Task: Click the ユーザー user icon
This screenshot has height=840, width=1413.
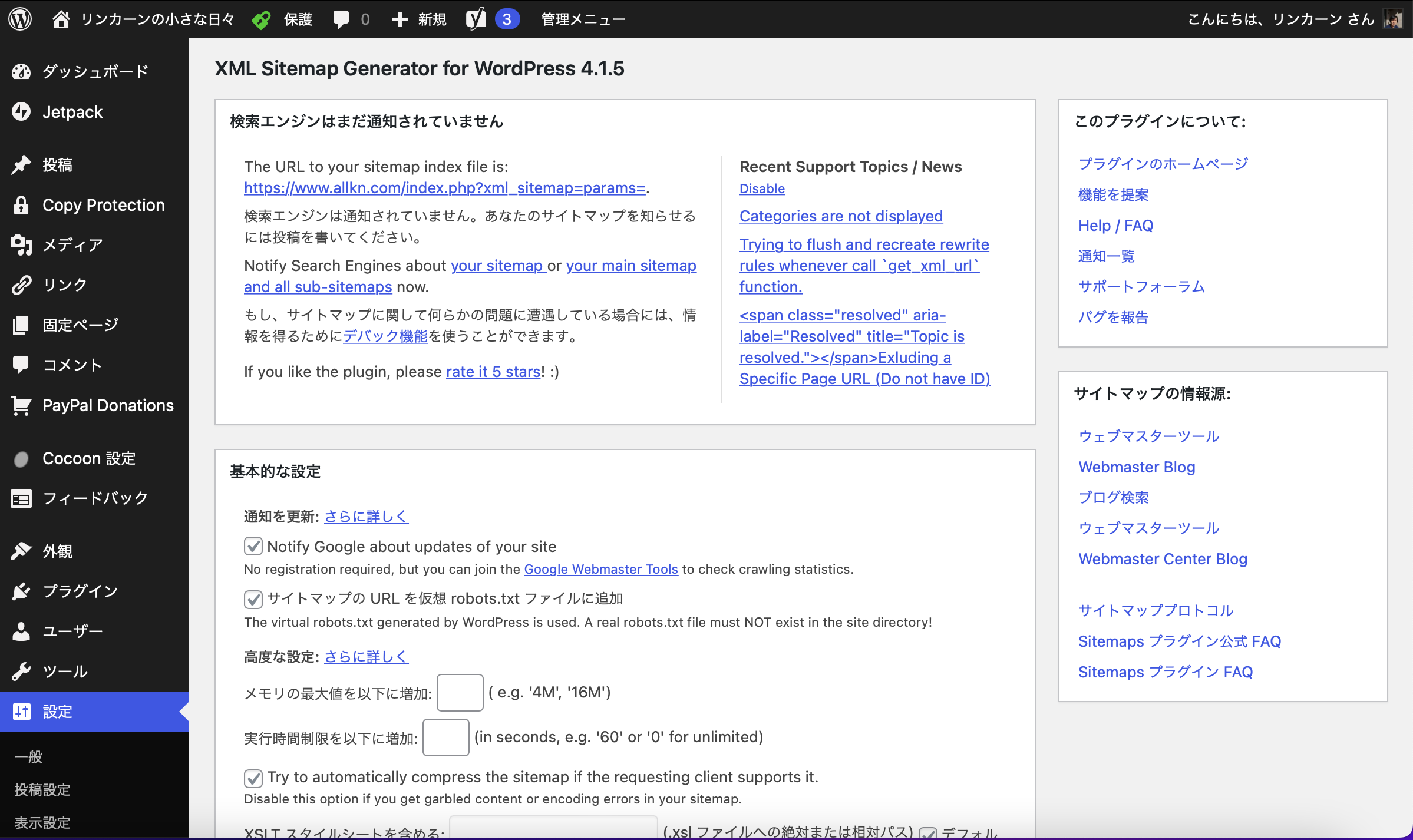Action: 21,631
